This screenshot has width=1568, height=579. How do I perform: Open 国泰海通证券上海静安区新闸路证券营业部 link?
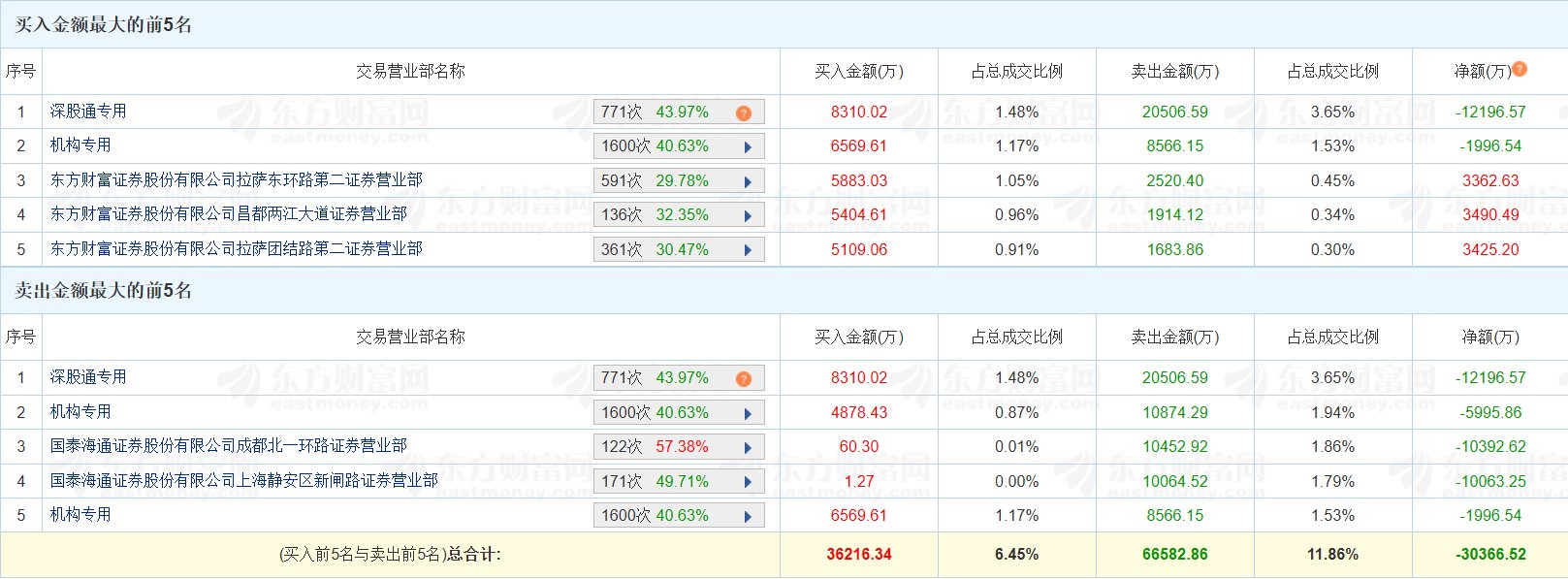(243, 481)
